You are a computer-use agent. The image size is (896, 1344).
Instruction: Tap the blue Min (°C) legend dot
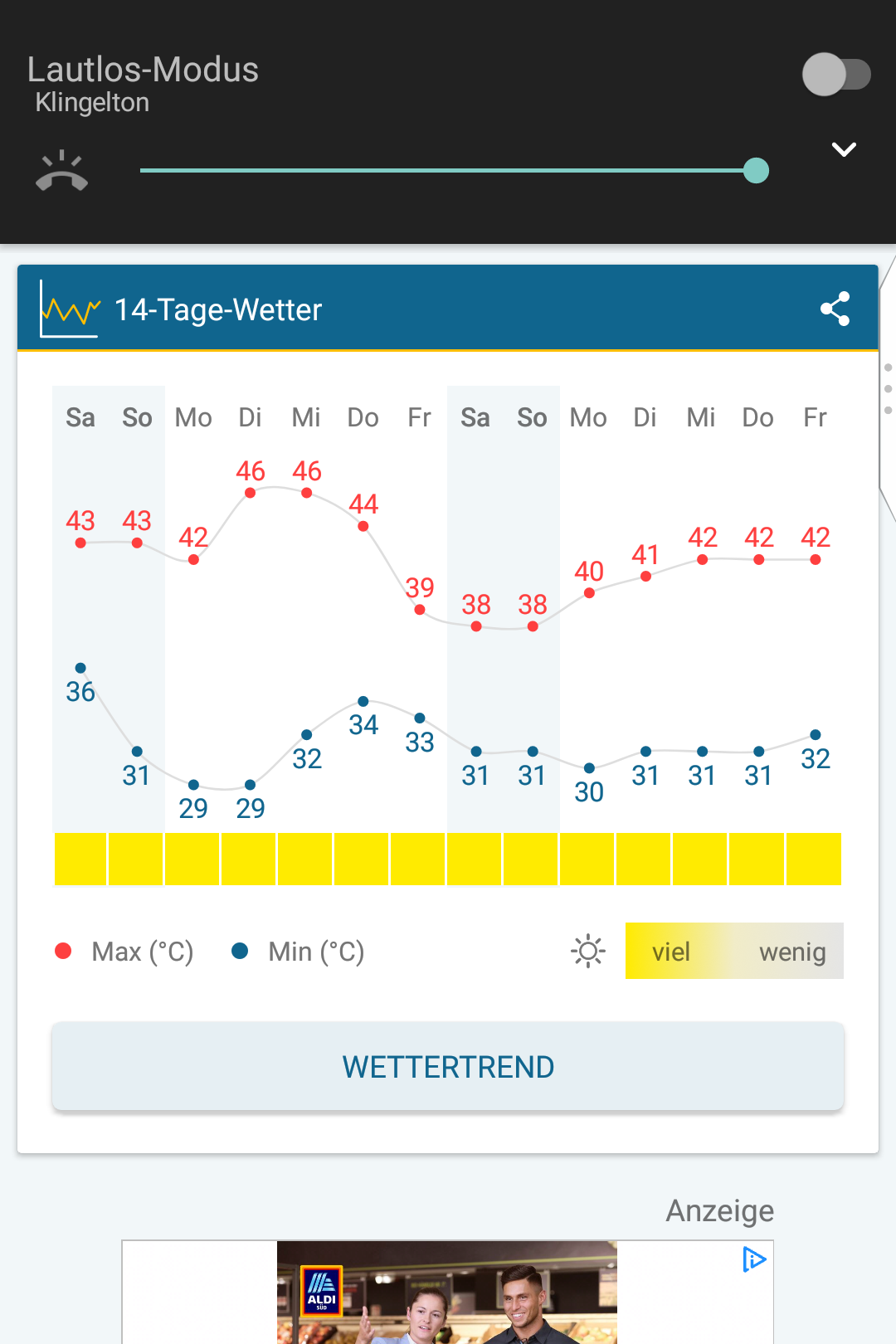tap(240, 951)
